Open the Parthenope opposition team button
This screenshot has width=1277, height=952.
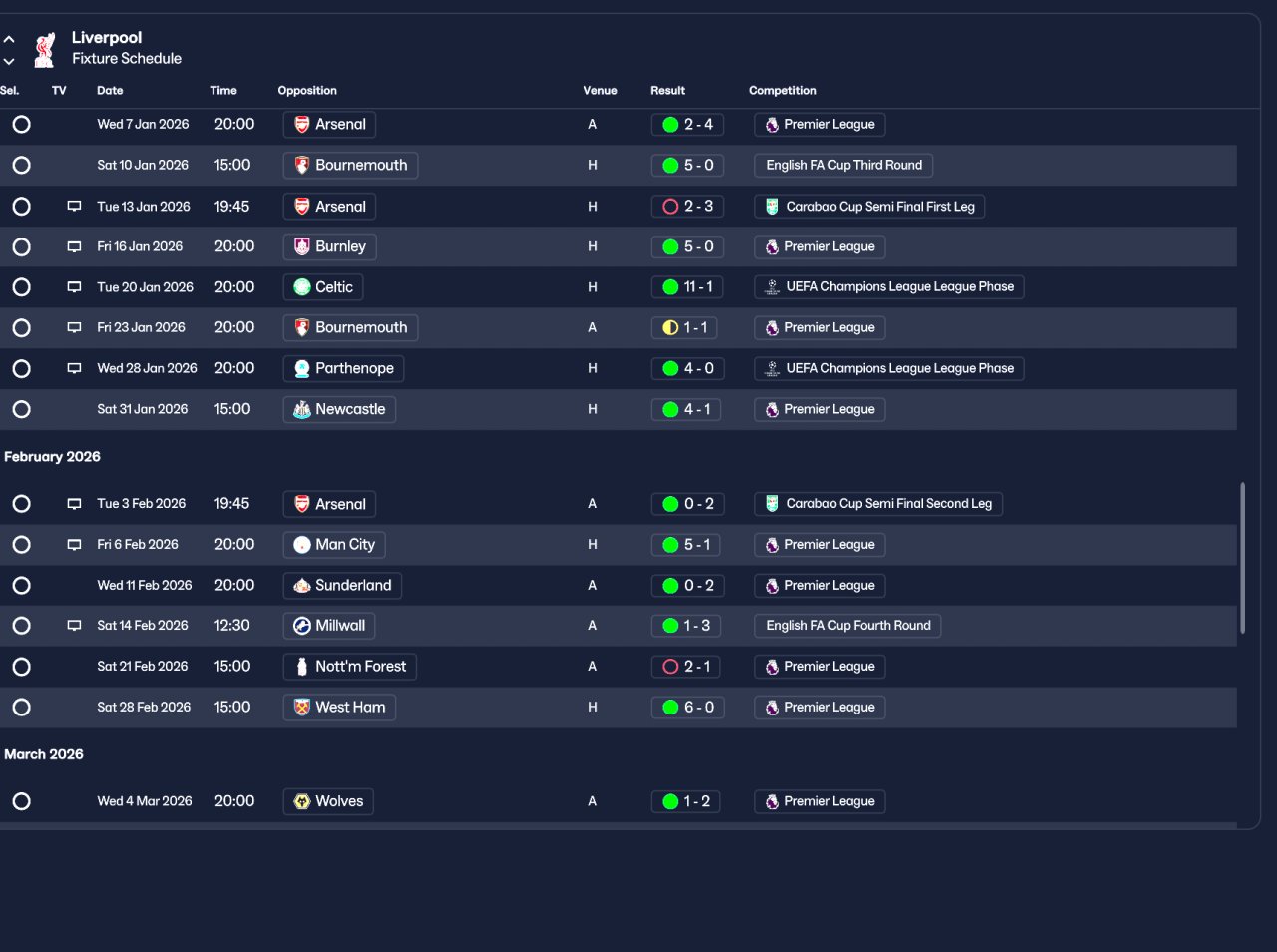(343, 368)
